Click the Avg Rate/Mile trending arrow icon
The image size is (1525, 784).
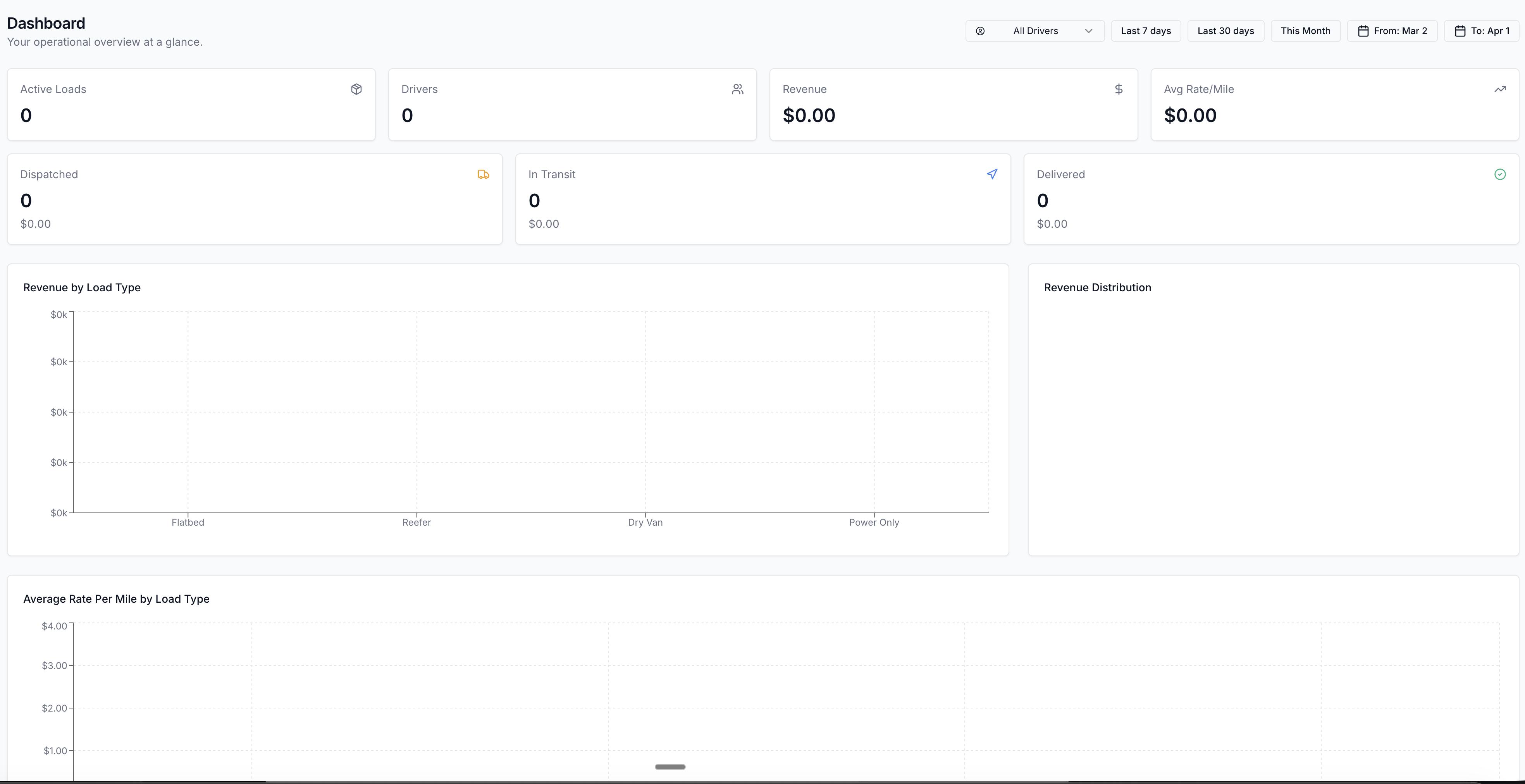click(x=1499, y=89)
